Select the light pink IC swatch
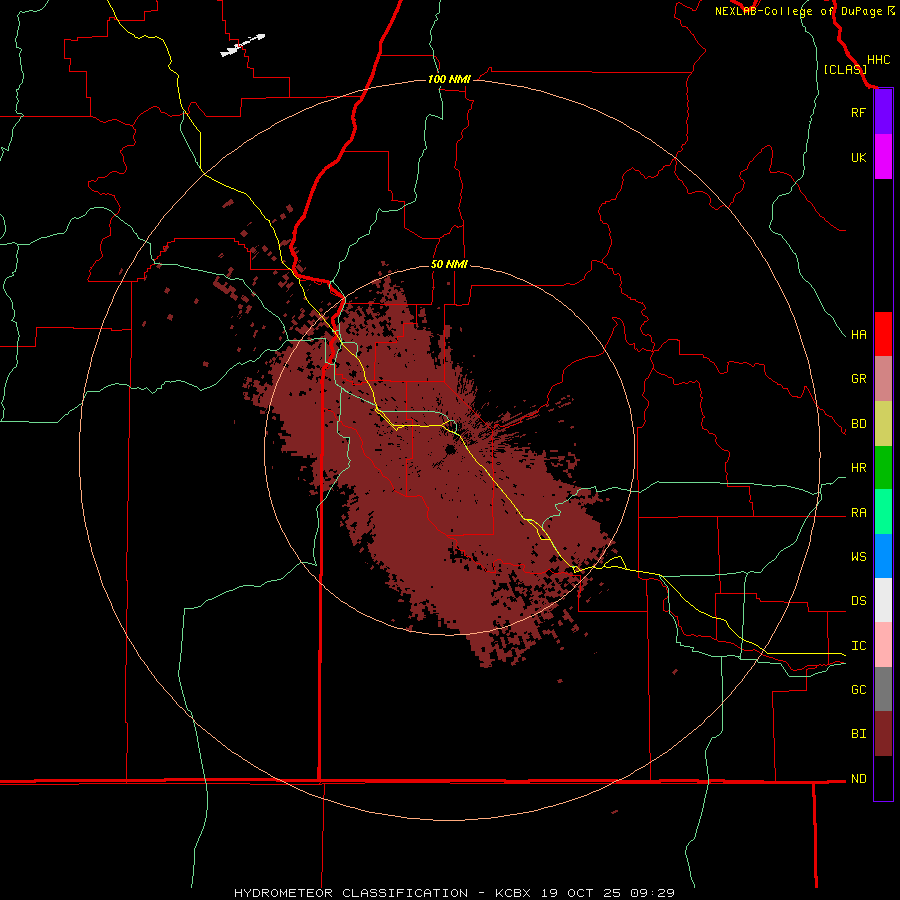The width and height of the screenshot is (900, 900). 883,645
